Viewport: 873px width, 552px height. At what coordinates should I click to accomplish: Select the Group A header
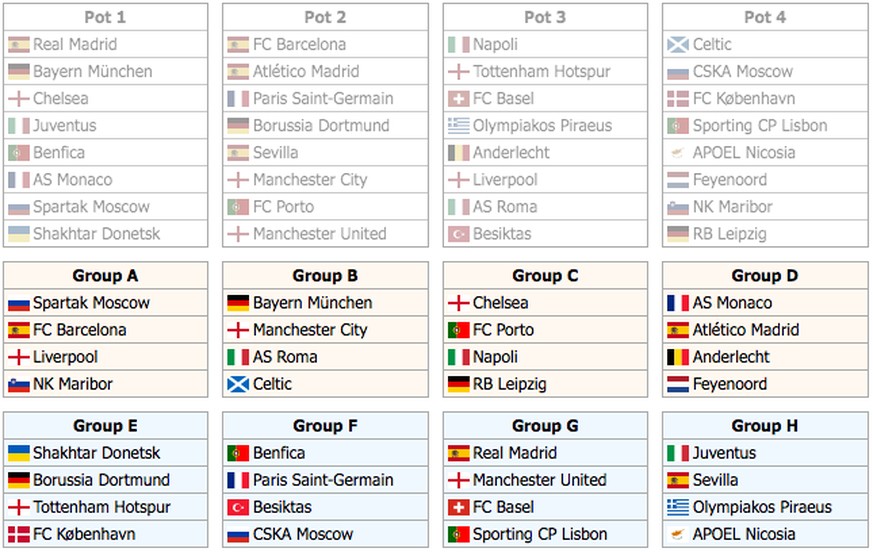point(105,276)
